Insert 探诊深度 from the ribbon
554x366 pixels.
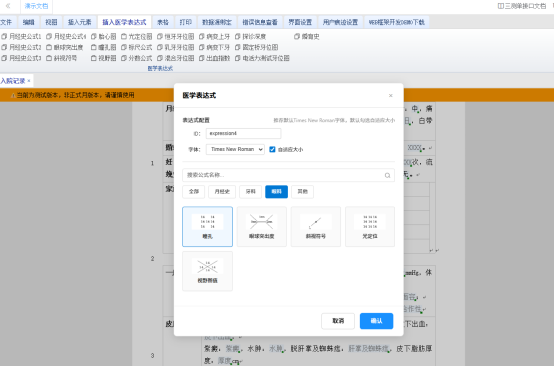point(251,36)
